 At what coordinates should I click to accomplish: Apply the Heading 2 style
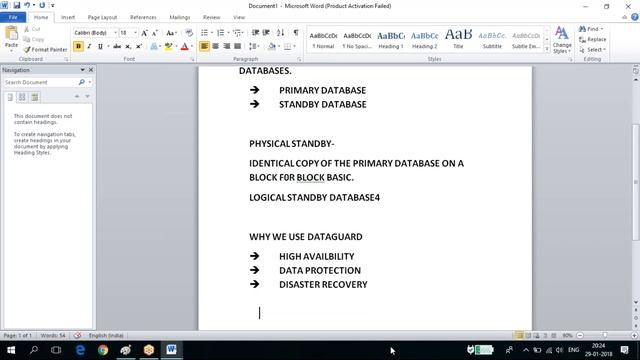[424, 40]
